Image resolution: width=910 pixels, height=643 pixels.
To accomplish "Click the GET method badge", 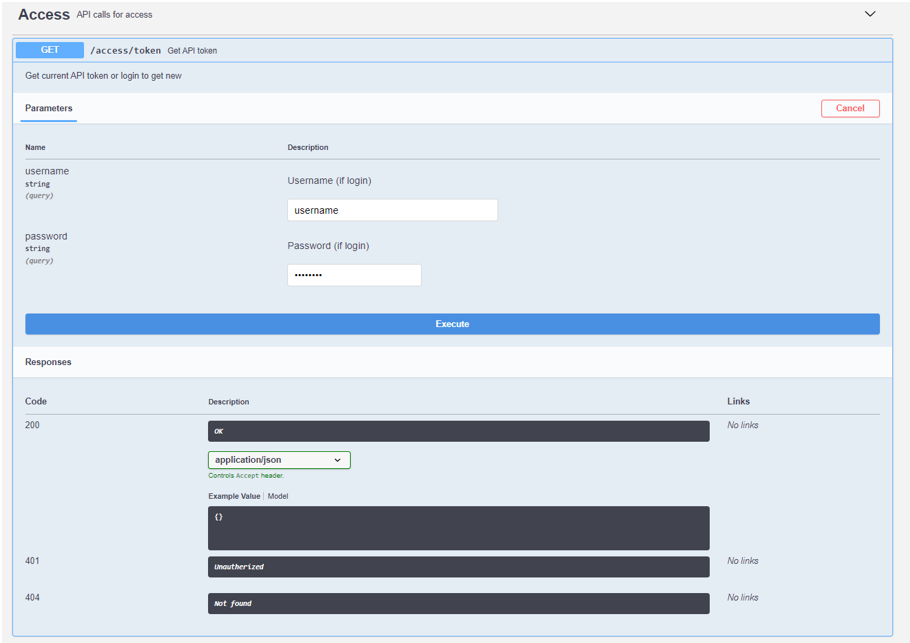I will click(50, 50).
